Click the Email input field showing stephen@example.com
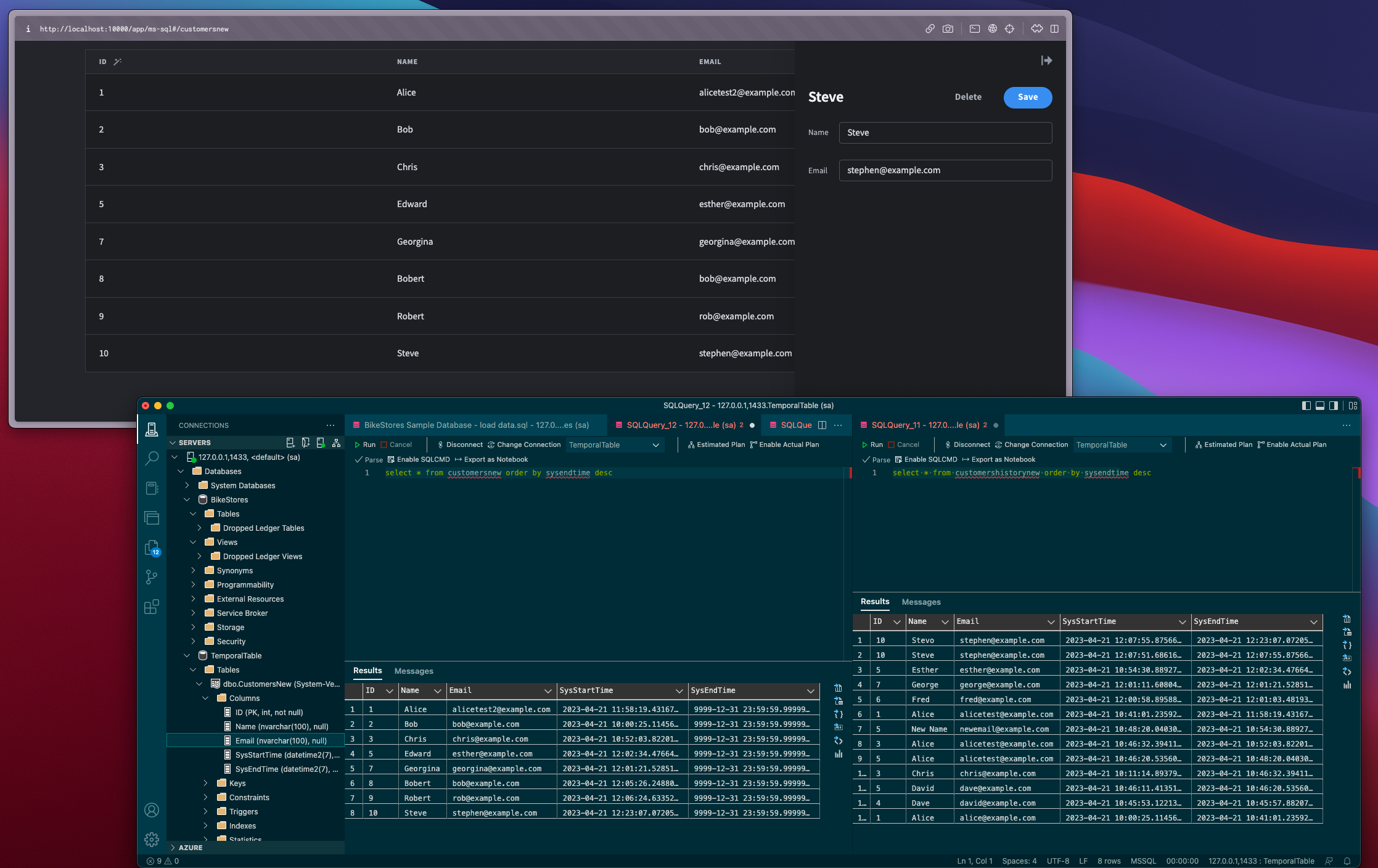 pyautogui.click(x=945, y=170)
